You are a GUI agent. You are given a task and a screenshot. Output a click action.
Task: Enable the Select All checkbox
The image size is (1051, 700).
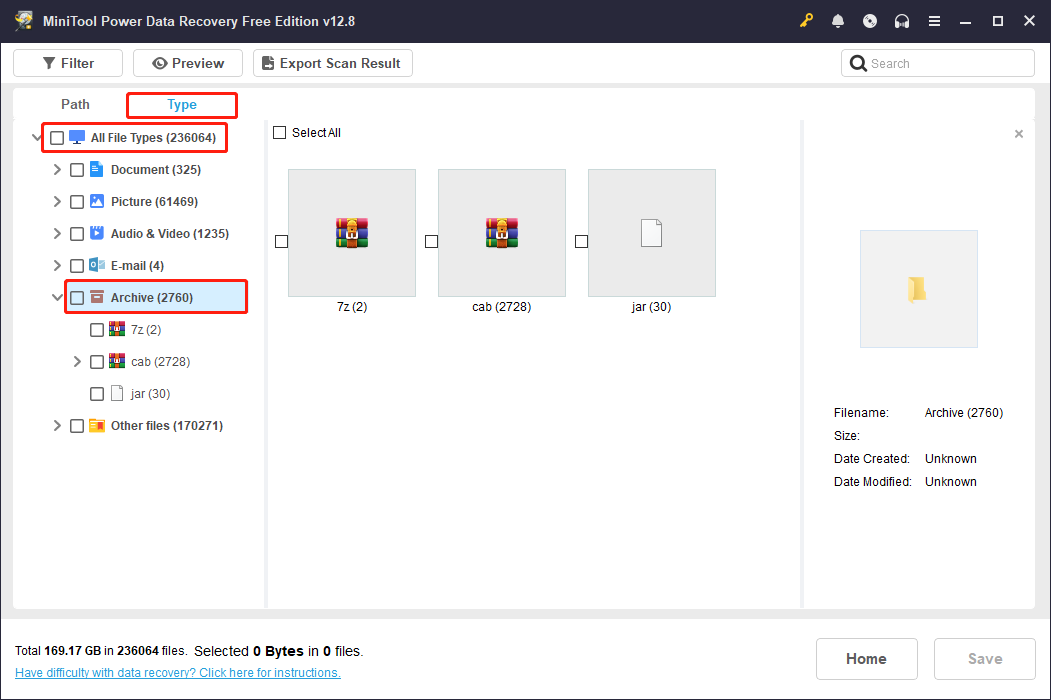[279, 132]
